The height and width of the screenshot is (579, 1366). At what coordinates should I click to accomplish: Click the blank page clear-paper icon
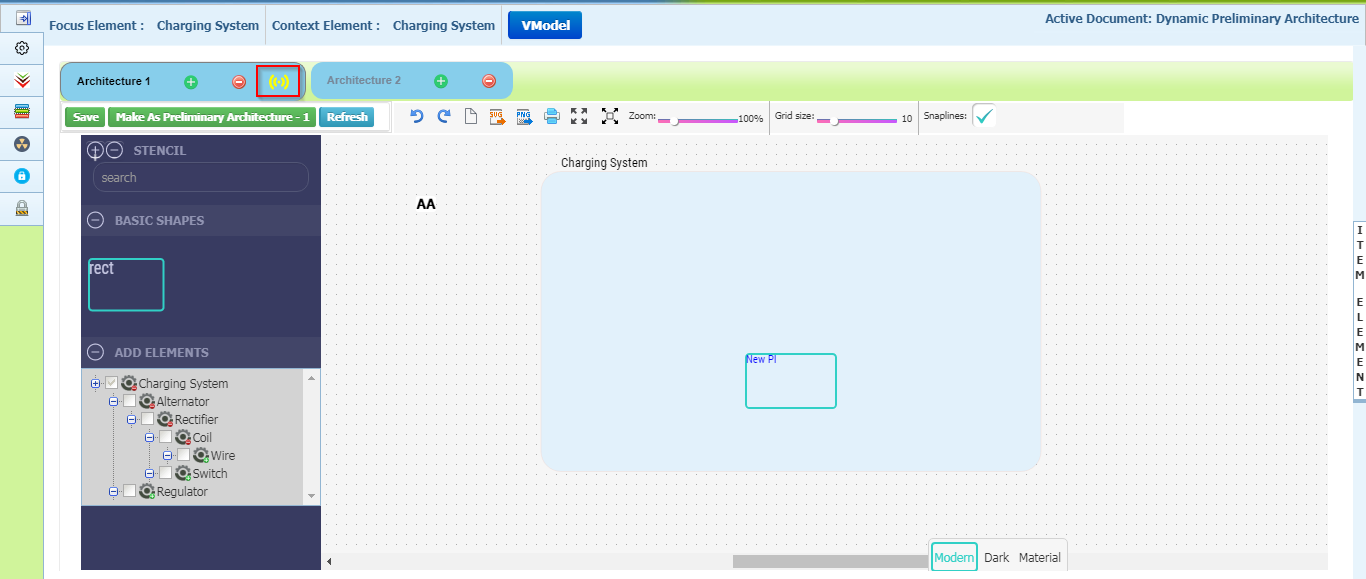coord(471,117)
